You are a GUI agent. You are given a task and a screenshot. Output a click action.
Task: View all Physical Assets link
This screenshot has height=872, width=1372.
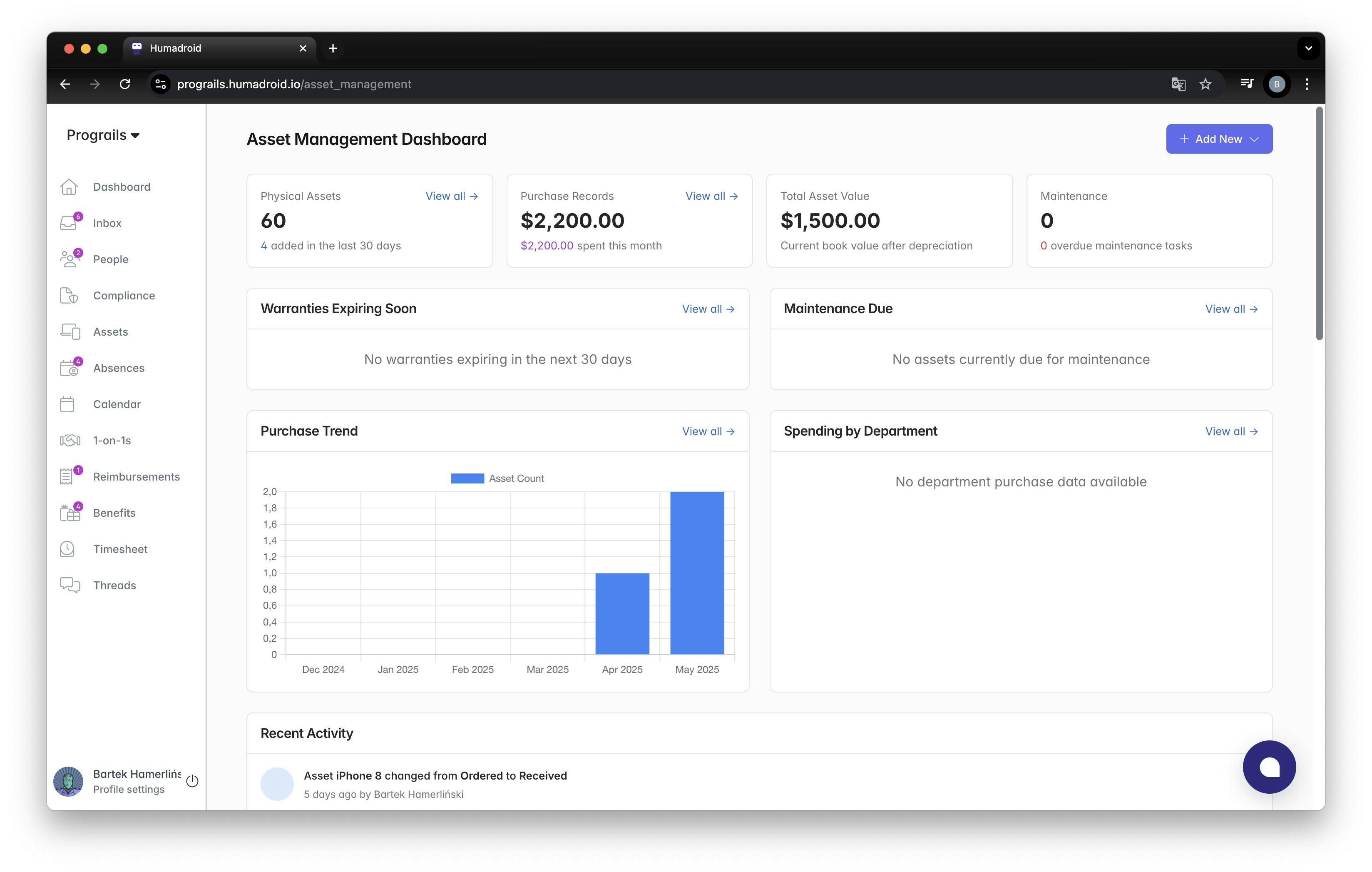click(451, 196)
